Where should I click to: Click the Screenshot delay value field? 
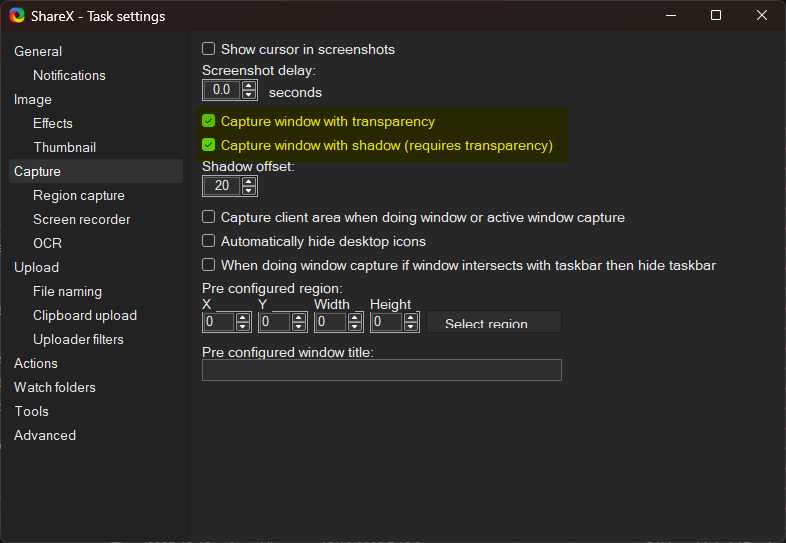click(223, 90)
